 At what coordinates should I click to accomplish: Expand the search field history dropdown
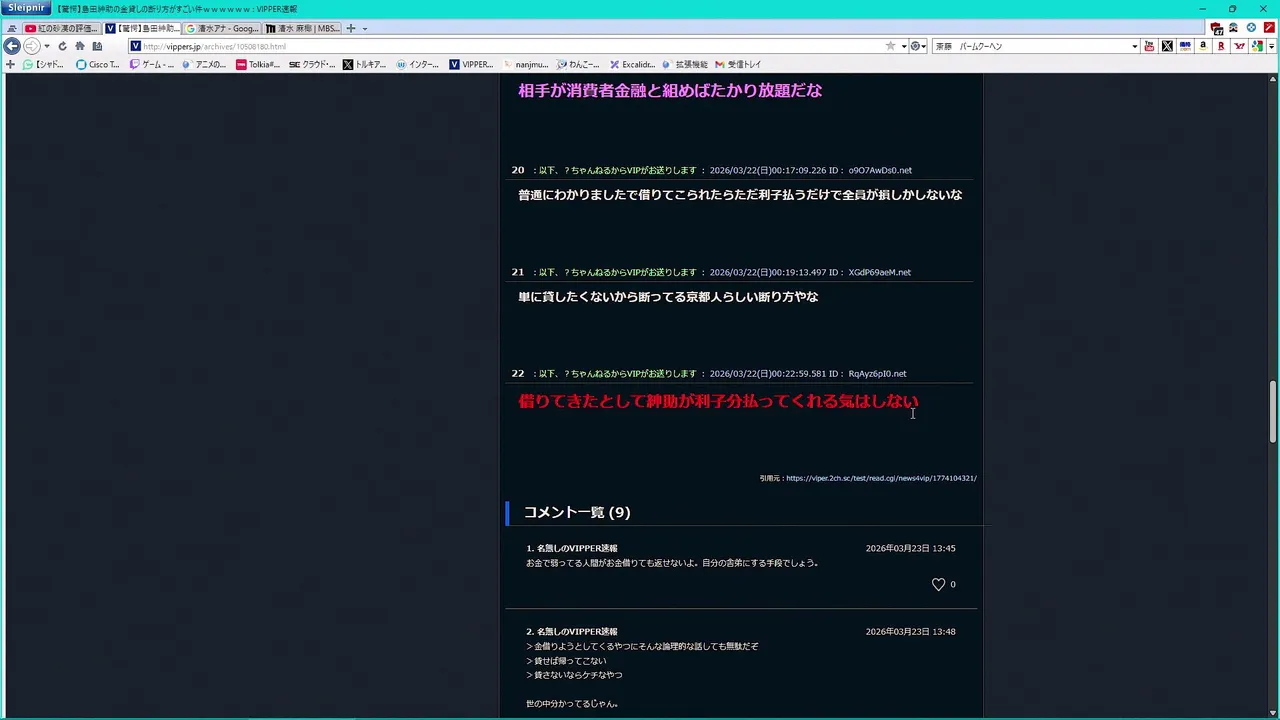click(1134, 46)
